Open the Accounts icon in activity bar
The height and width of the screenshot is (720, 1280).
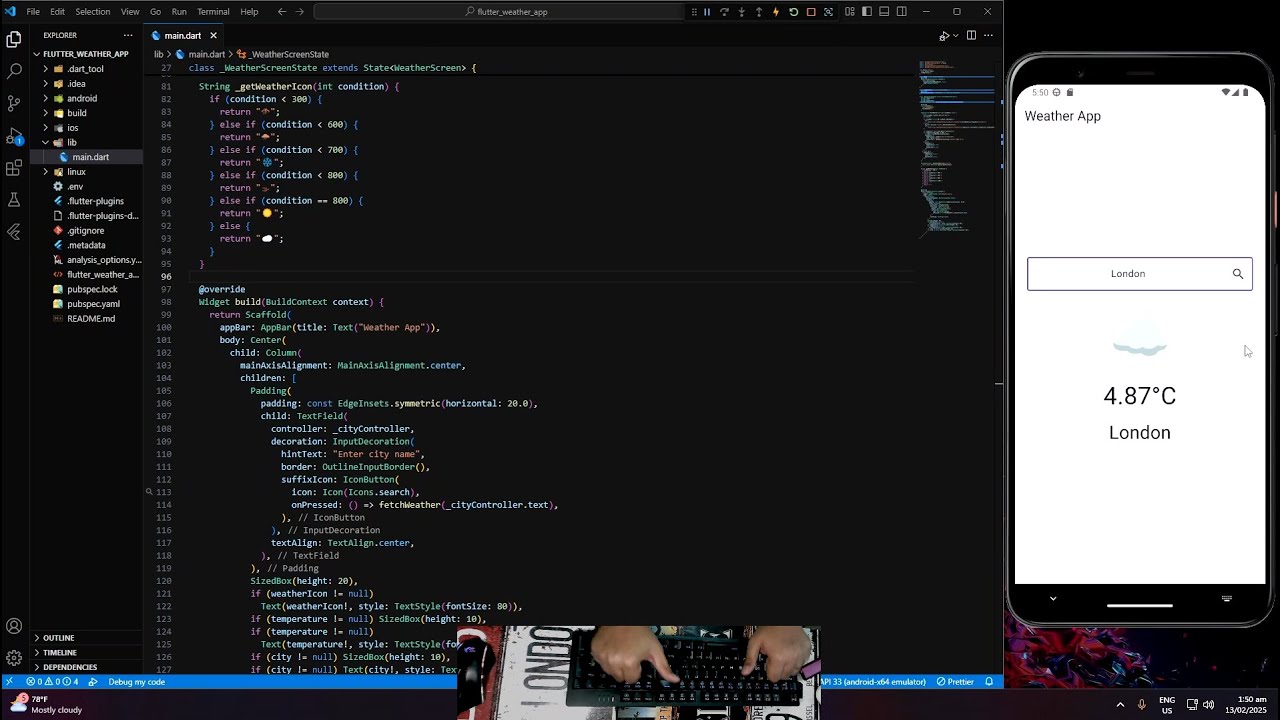coord(14,626)
